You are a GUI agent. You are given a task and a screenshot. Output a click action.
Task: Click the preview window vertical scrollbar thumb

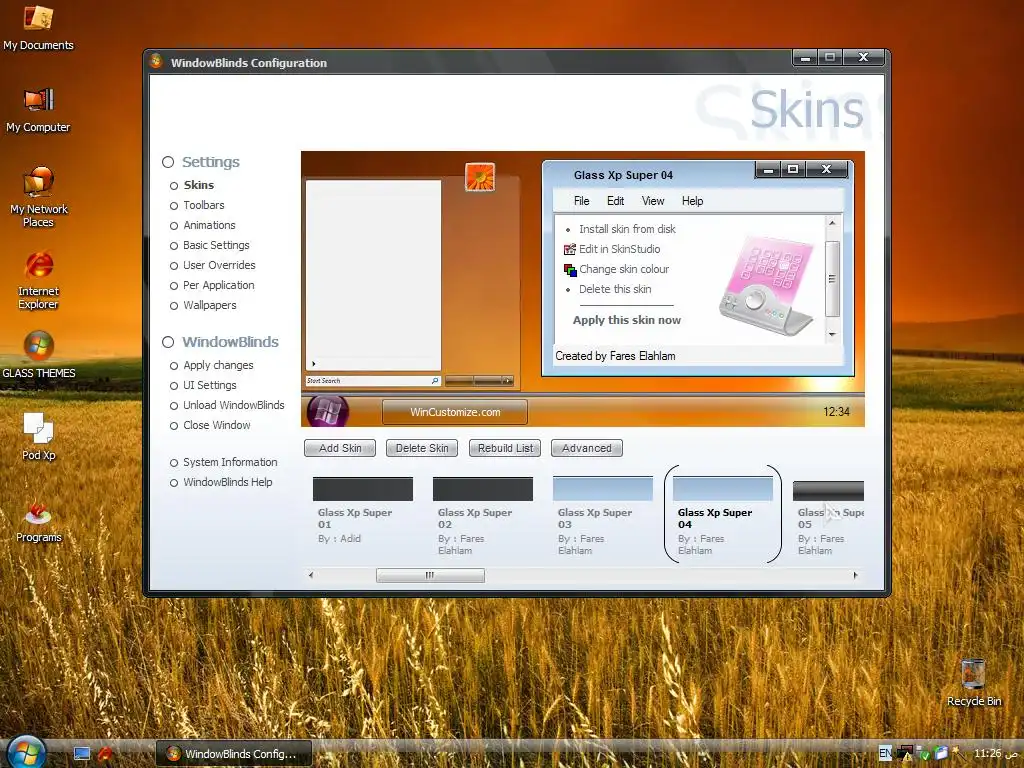tap(832, 279)
